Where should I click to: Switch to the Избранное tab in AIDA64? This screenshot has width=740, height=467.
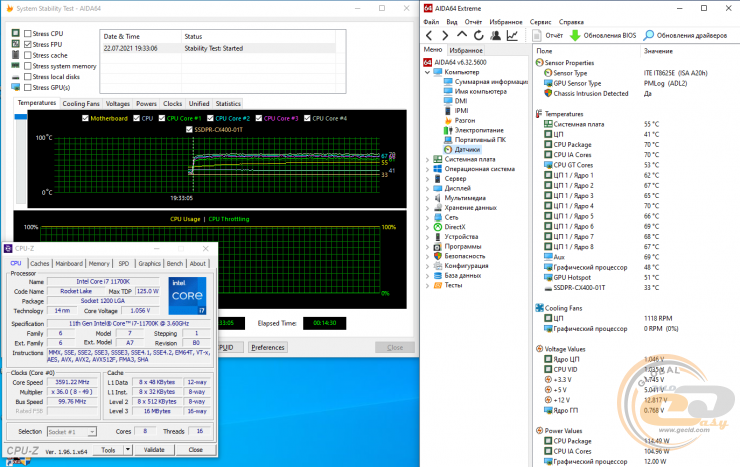pyautogui.click(x=466, y=50)
